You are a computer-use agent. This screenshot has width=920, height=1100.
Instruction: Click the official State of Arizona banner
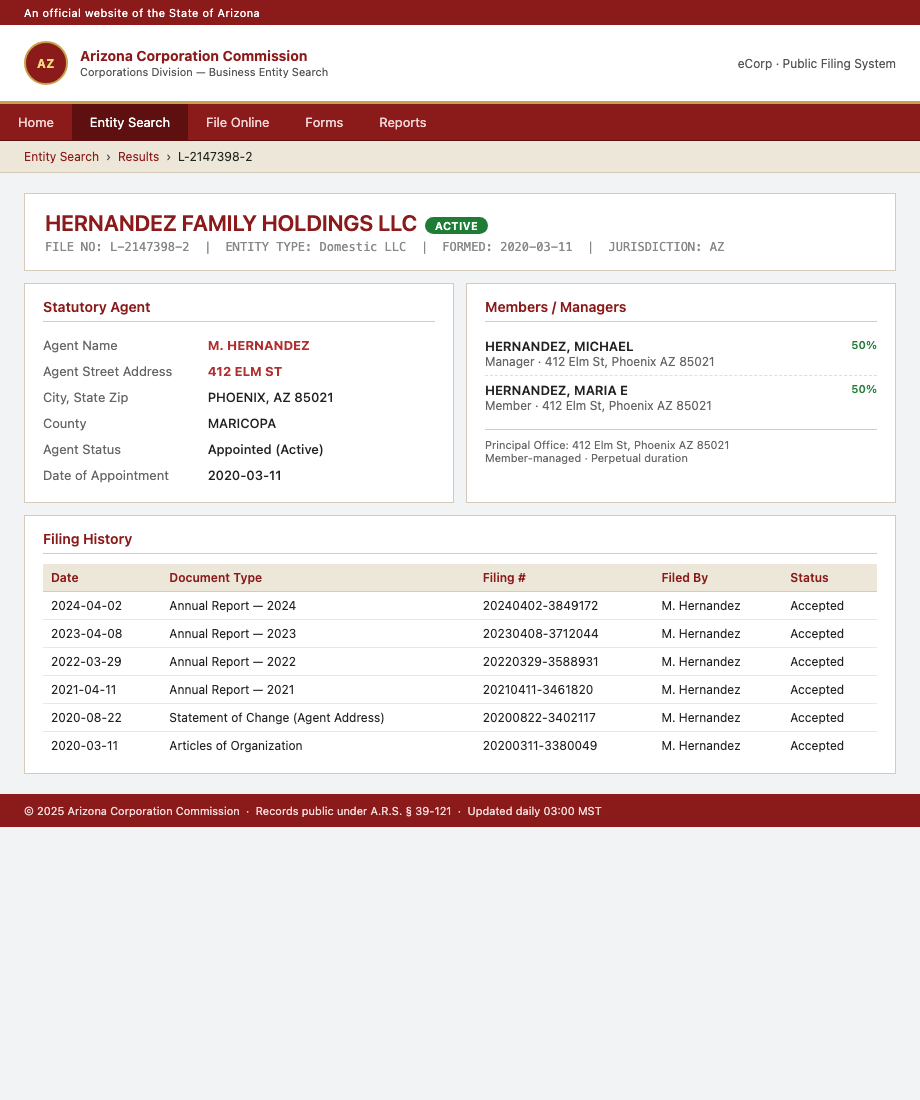(x=142, y=12)
